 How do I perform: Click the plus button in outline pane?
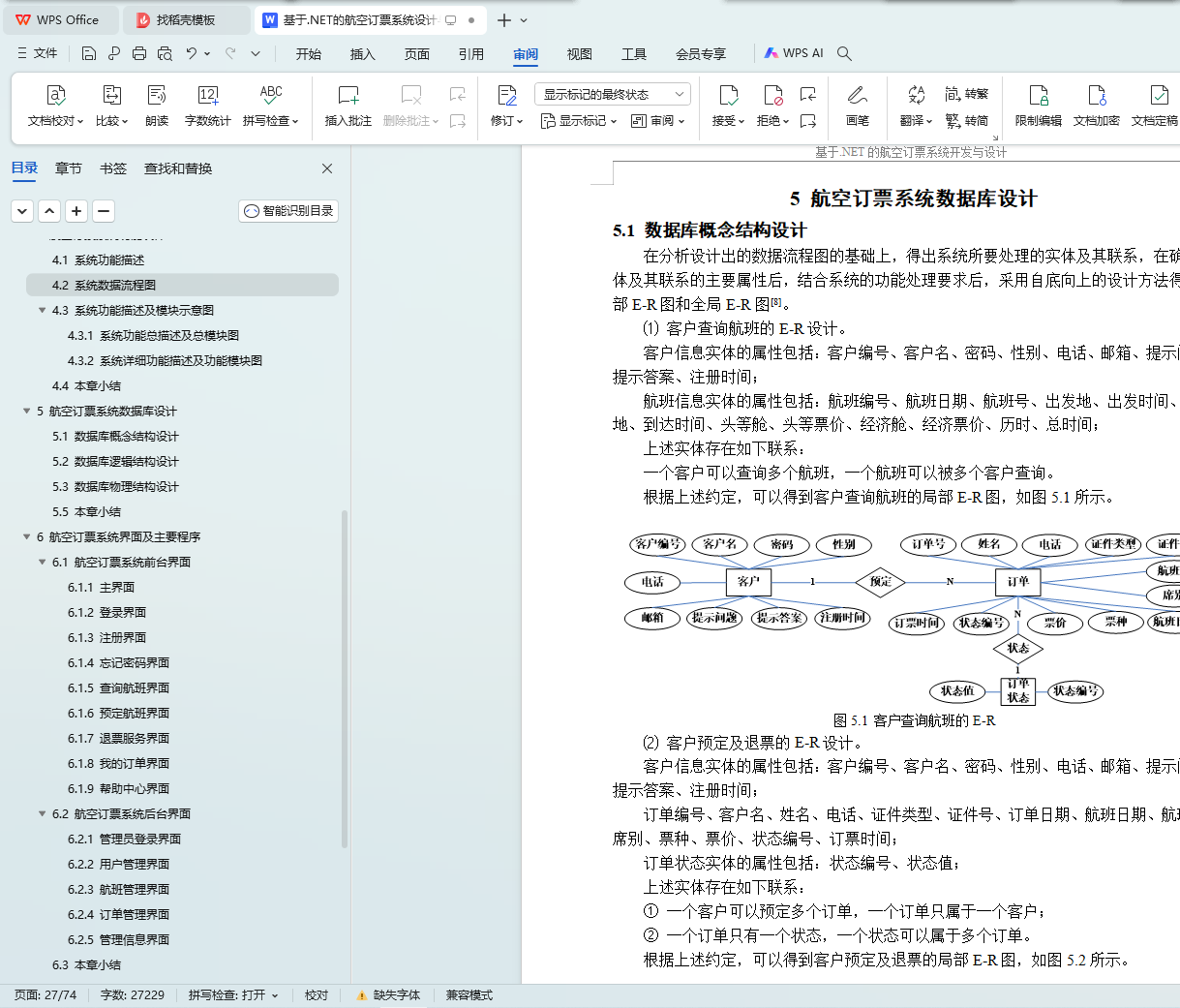(x=76, y=211)
